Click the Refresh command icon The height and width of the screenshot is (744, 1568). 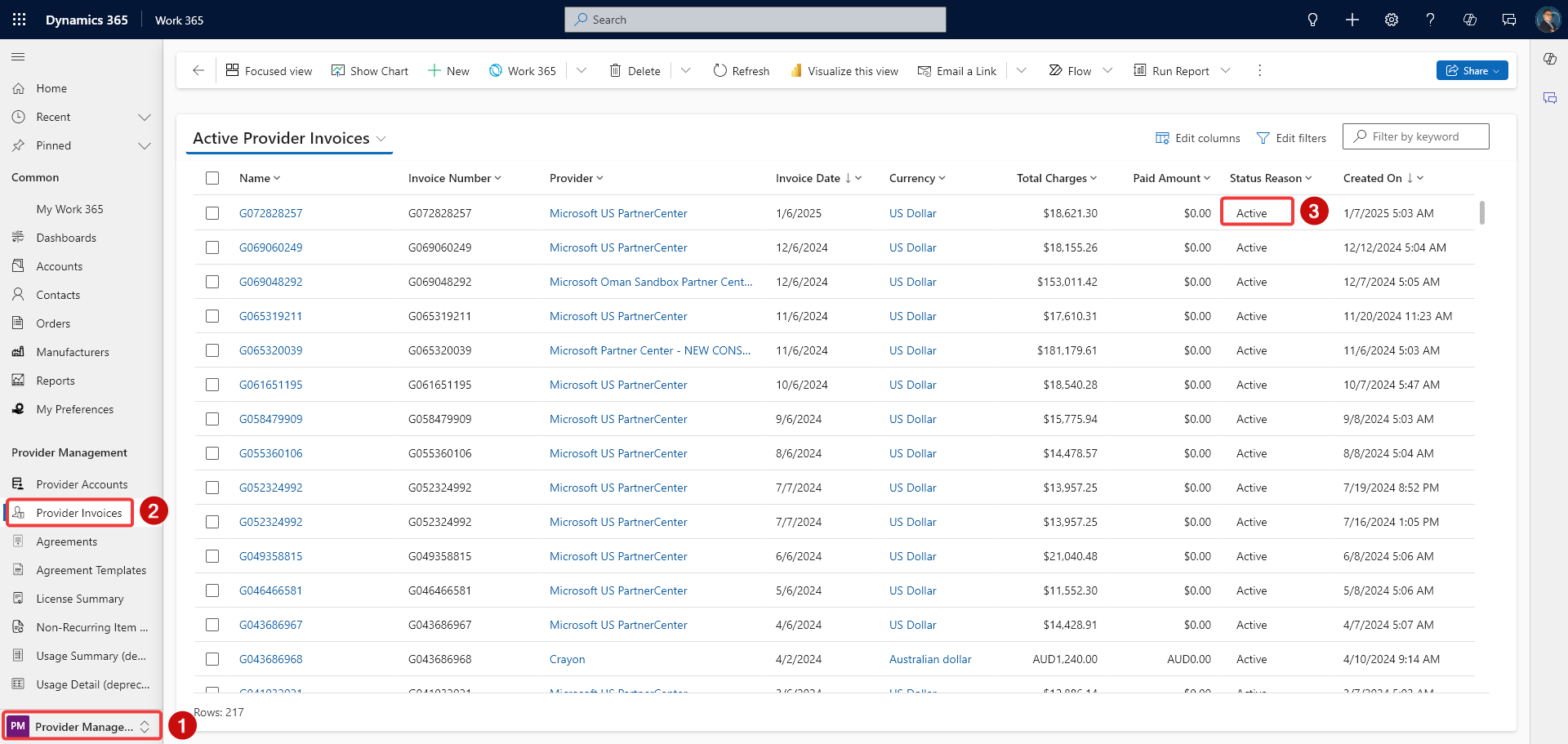click(719, 71)
